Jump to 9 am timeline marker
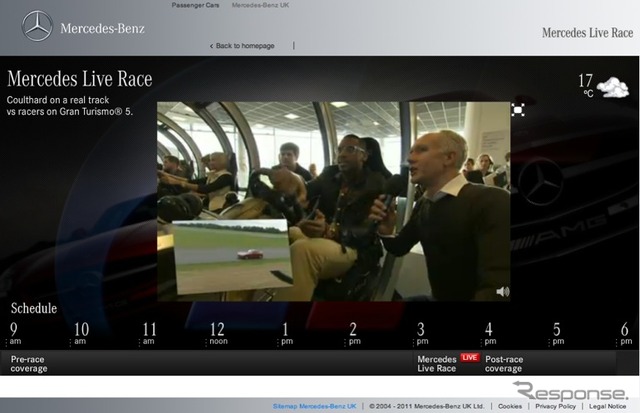 tap(15, 333)
